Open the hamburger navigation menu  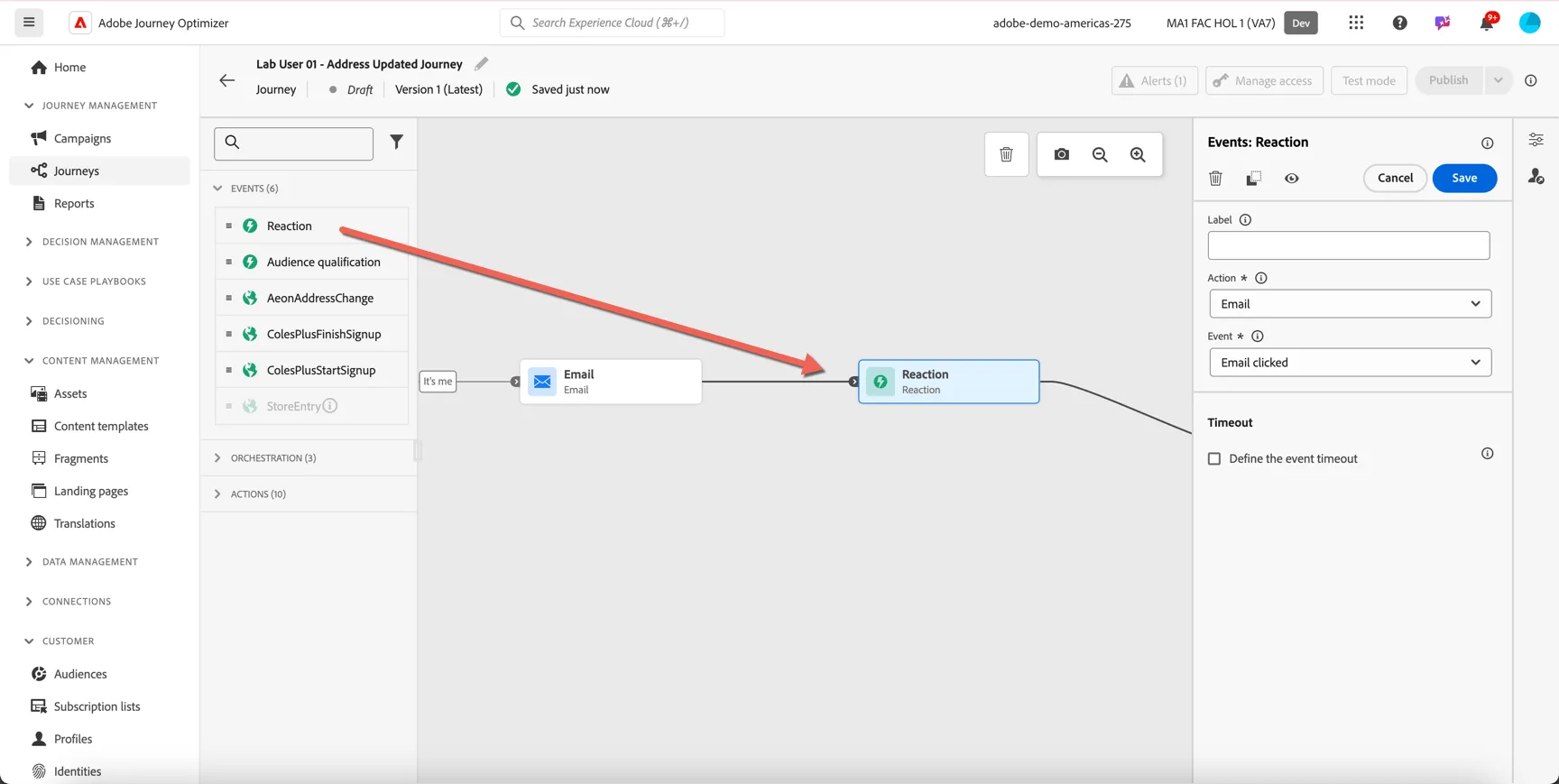[x=29, y=23]
